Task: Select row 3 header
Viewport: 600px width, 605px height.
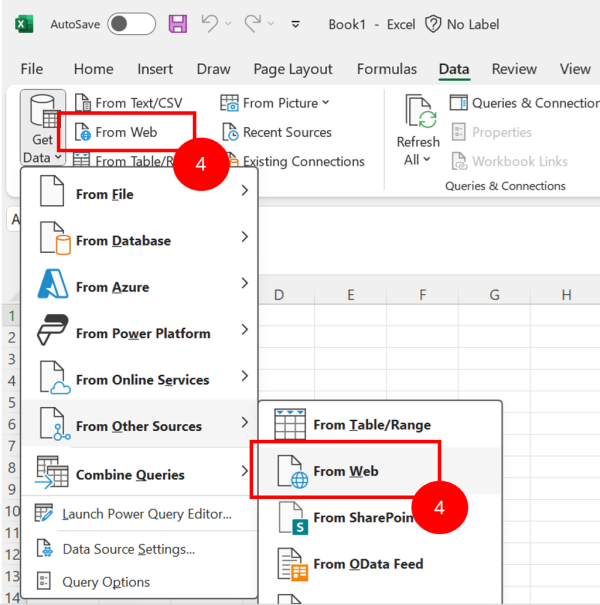Action: tap(12, 359)
